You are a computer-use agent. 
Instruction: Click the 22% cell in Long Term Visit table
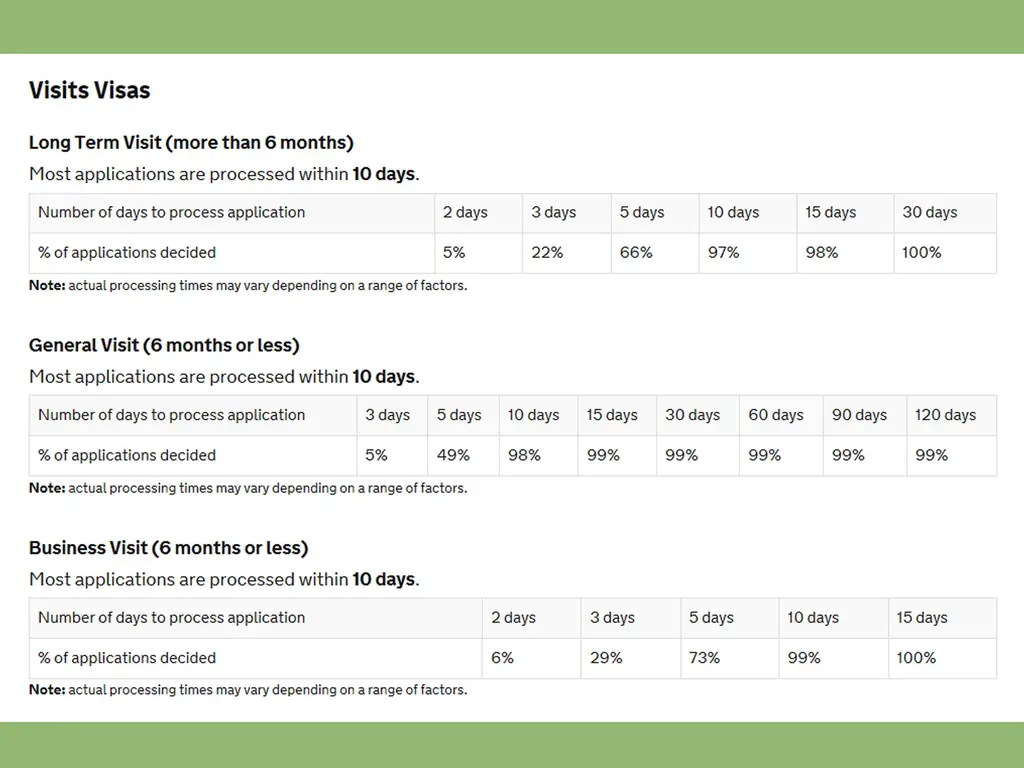(x=547, y=253)
